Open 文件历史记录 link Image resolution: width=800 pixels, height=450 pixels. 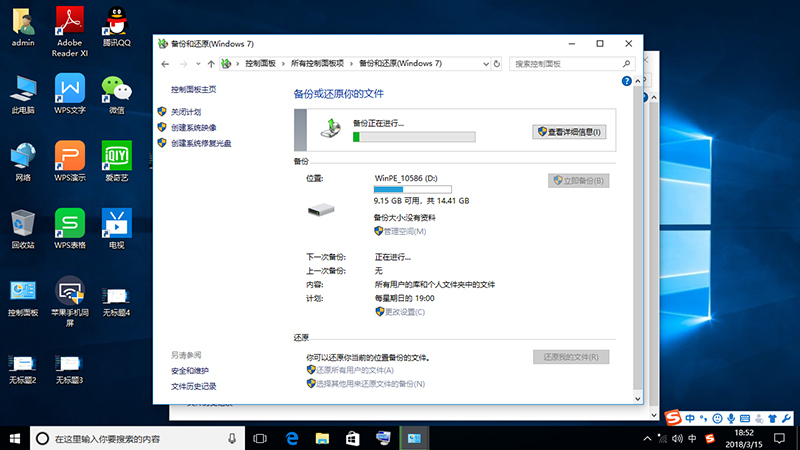tap(193, 387)
